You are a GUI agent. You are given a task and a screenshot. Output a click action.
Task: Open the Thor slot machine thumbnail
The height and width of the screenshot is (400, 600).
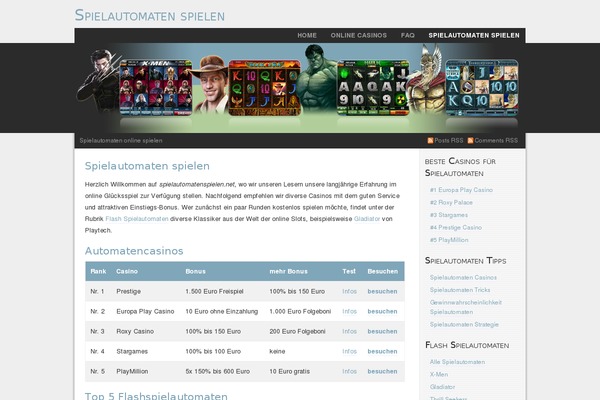point(482,88)
